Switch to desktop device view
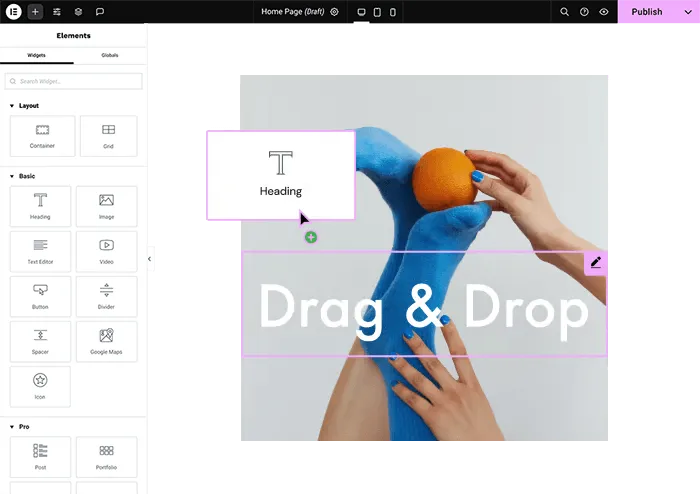Viewport: 700px width, 494px height. 362,12
